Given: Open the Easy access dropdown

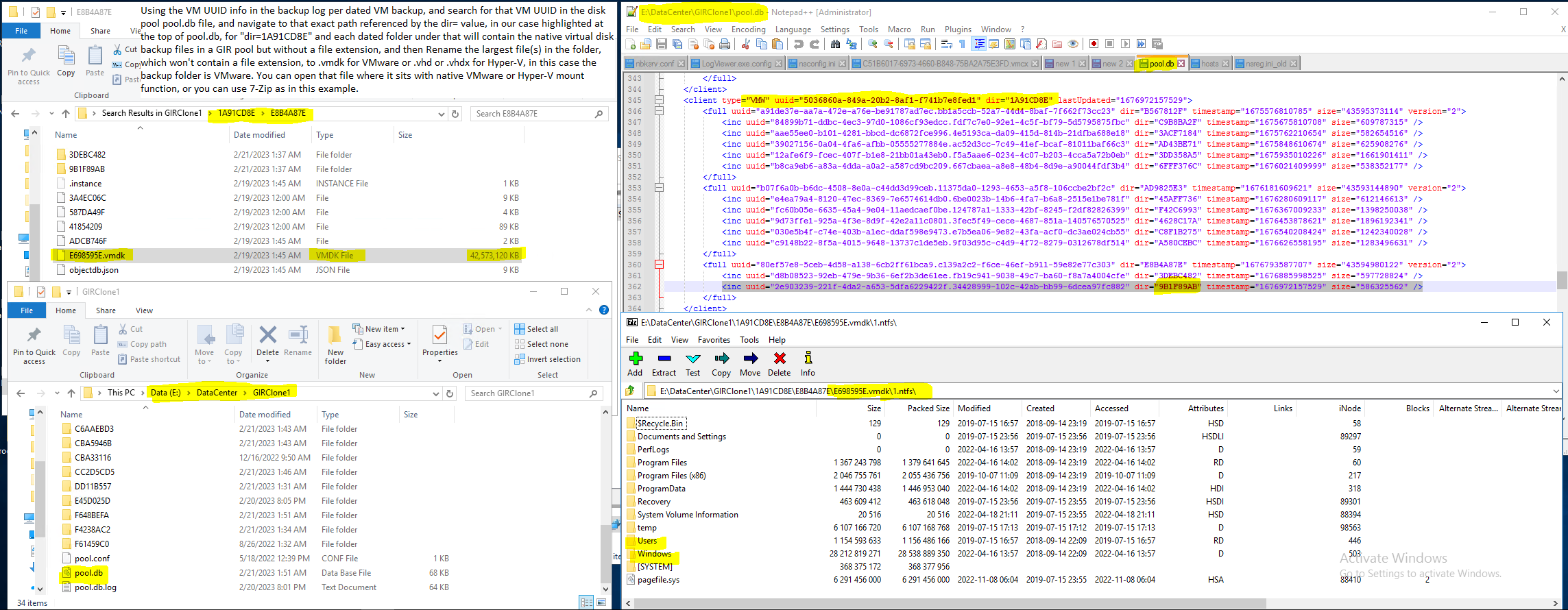Looking at the screenshot, I should tap(382, 344).
